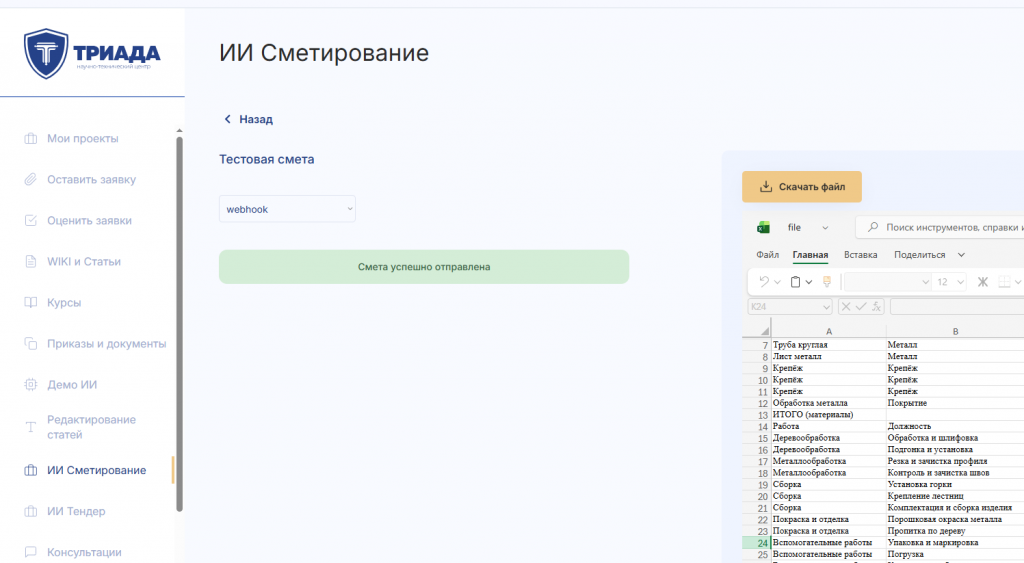Viewport: 1024px width, 563px height.
Task: Expand the ribbon tabs overflow chevron after Поделиться
Action: [x=961, y=255]
